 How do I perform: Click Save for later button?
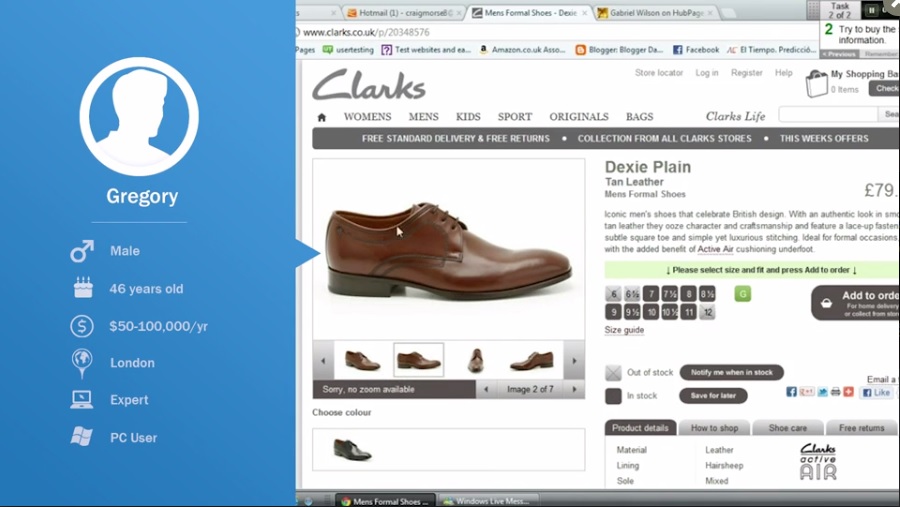pos(713,396)
